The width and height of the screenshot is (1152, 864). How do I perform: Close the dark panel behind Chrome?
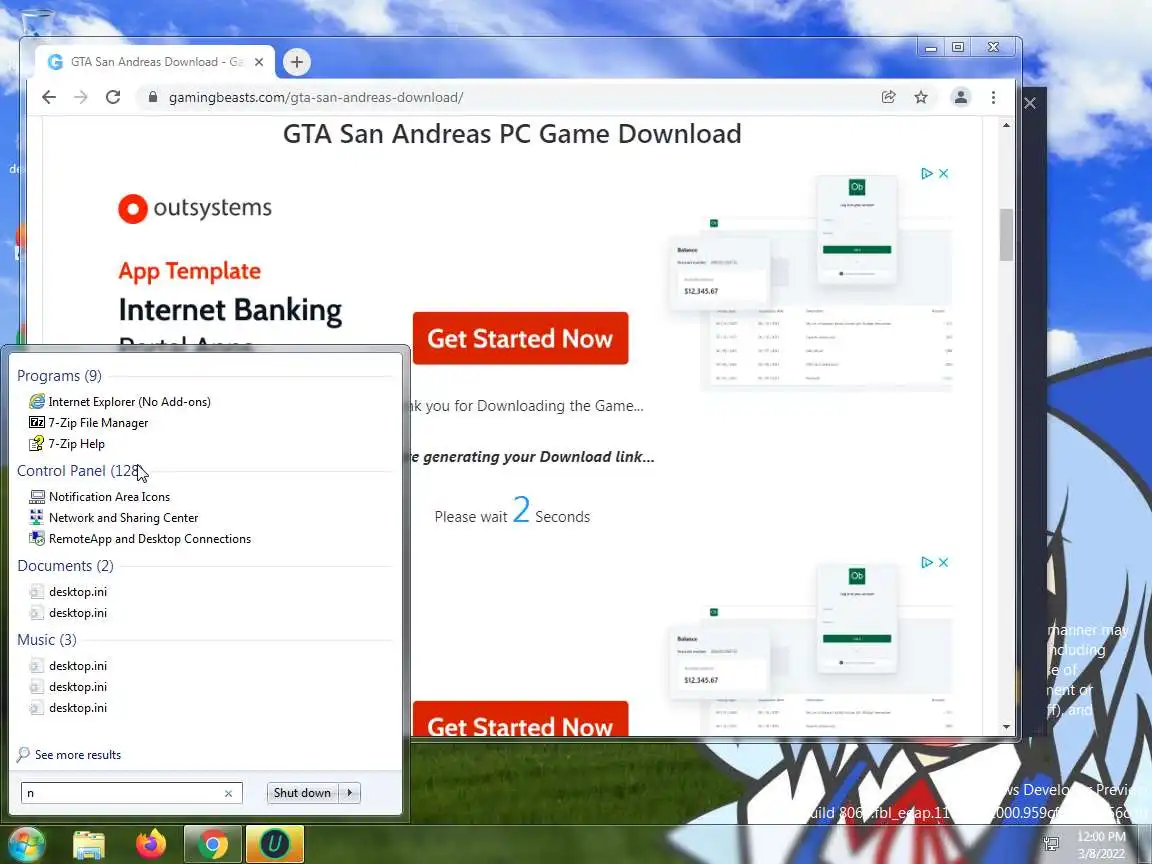click(1030, 104)
